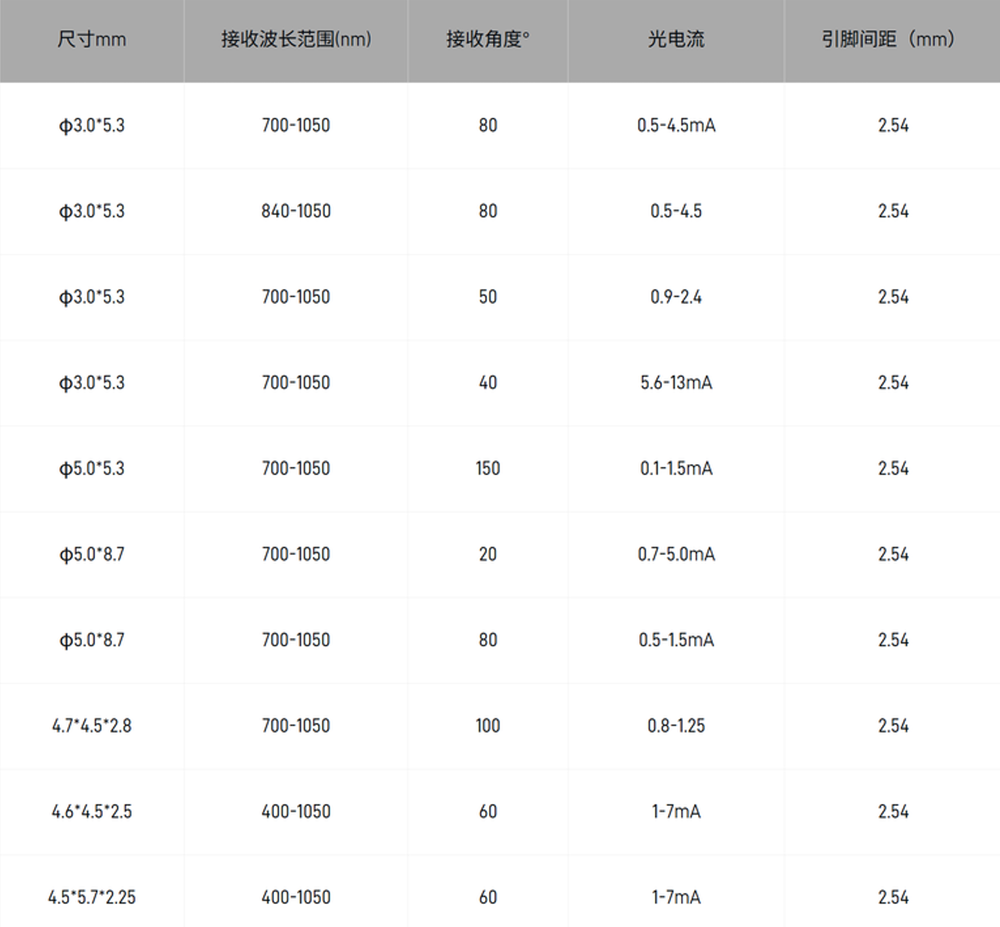Screen dimensions: 1000x927
Task: Select the 0.5-4.5mA photocurrent cell
Action: (x=676, y=126)
